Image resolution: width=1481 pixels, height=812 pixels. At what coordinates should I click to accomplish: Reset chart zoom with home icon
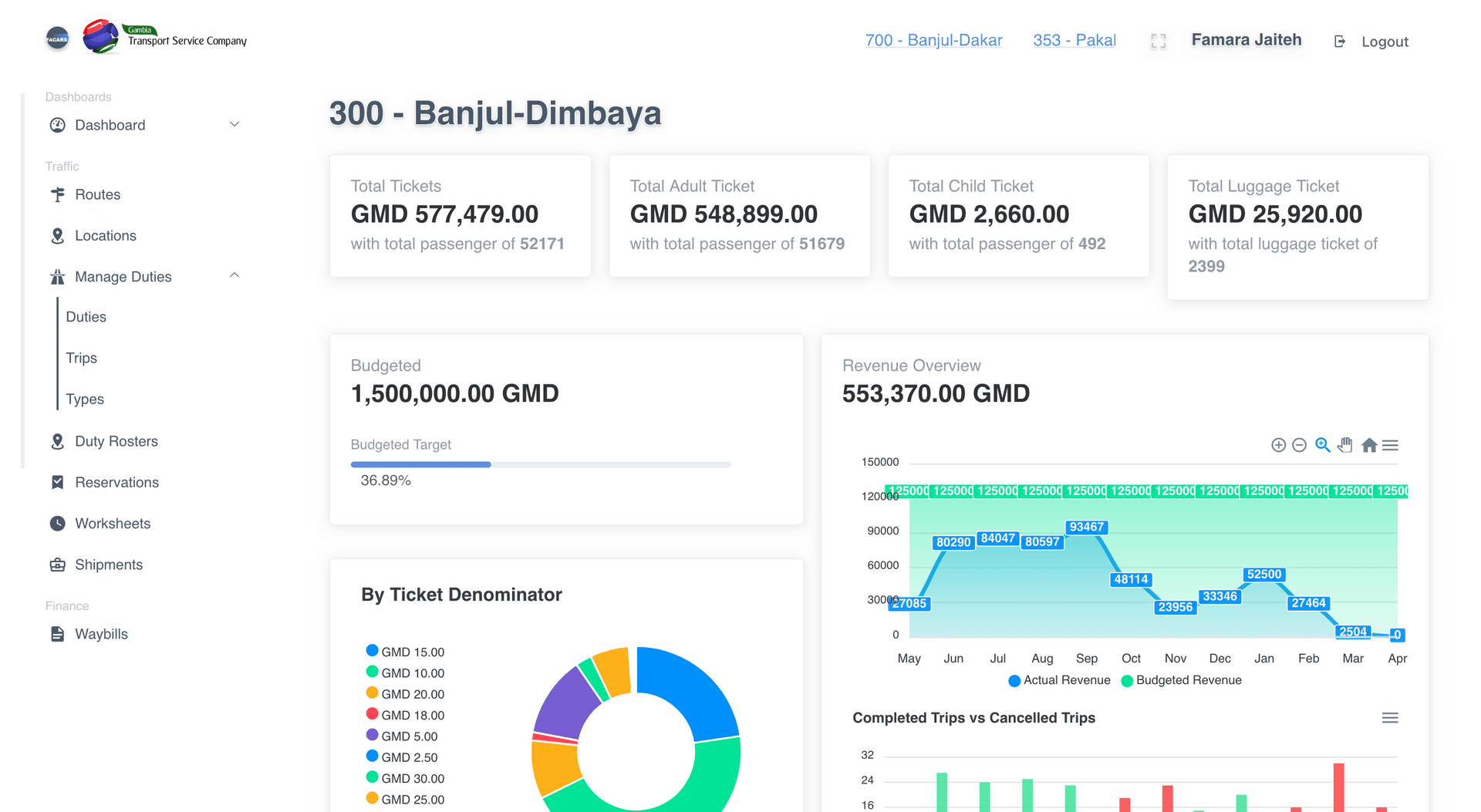(1369, 445)
